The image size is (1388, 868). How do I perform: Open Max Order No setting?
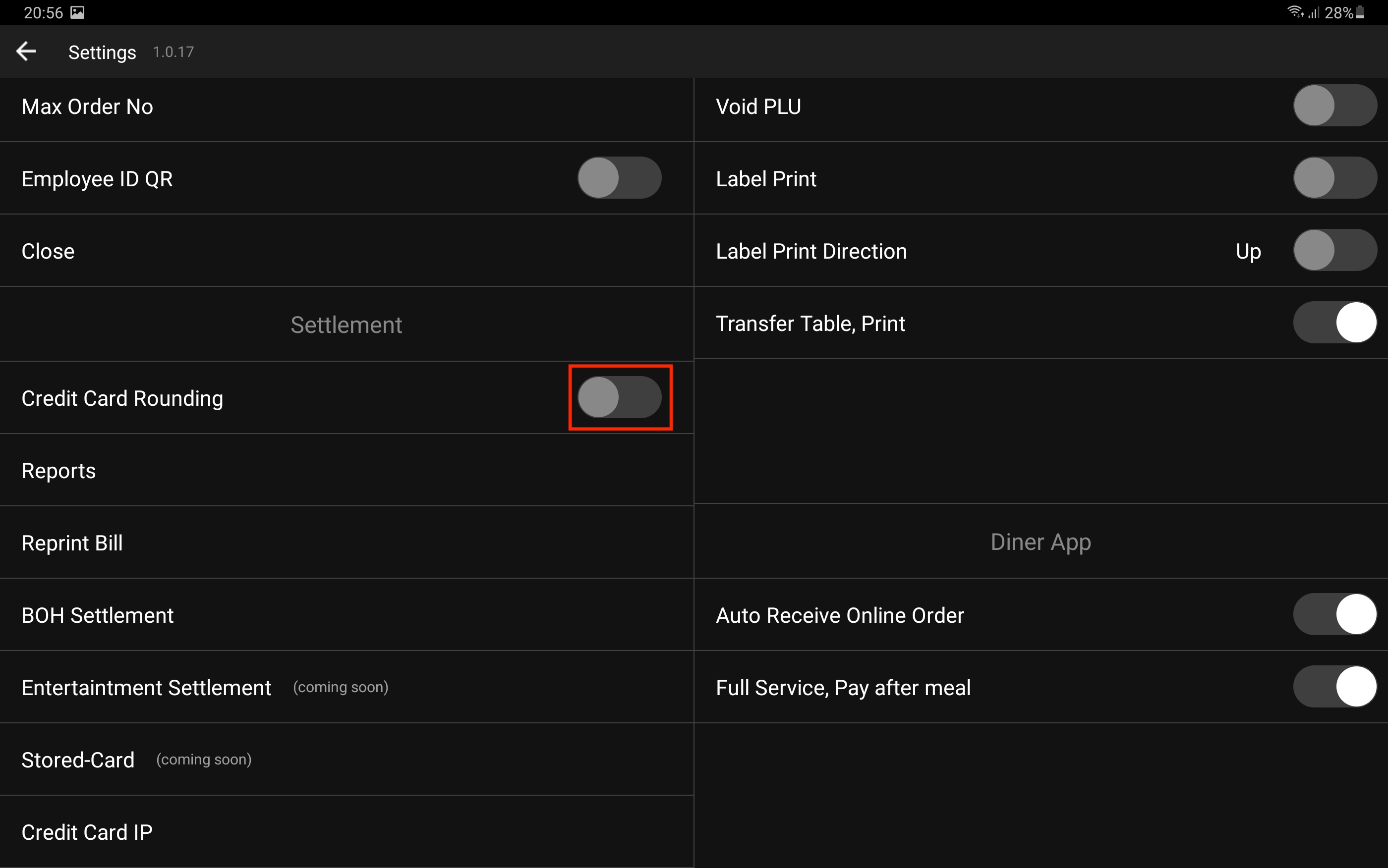coord(87,107)
